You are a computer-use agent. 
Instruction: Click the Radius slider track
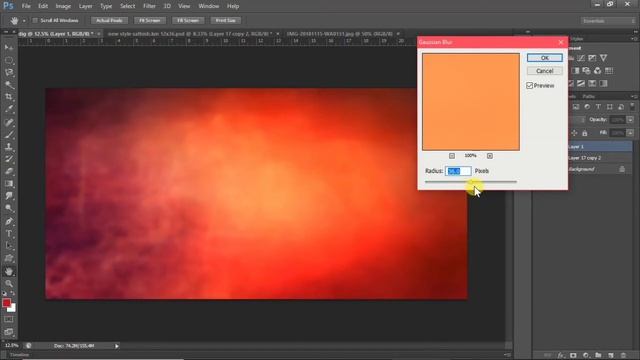coord(471,182)
